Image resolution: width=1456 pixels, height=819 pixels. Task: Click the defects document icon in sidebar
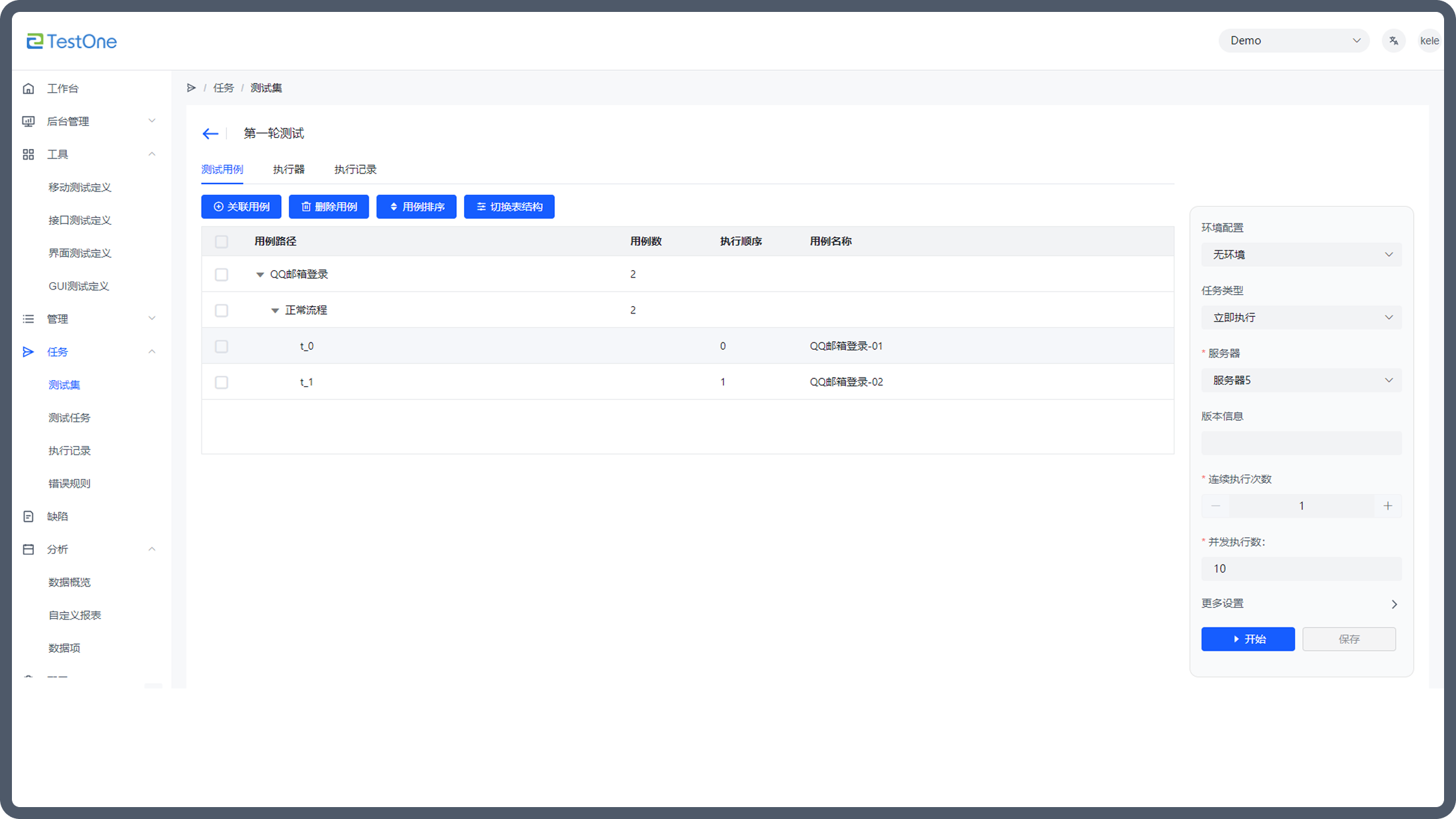coord(29,517)
